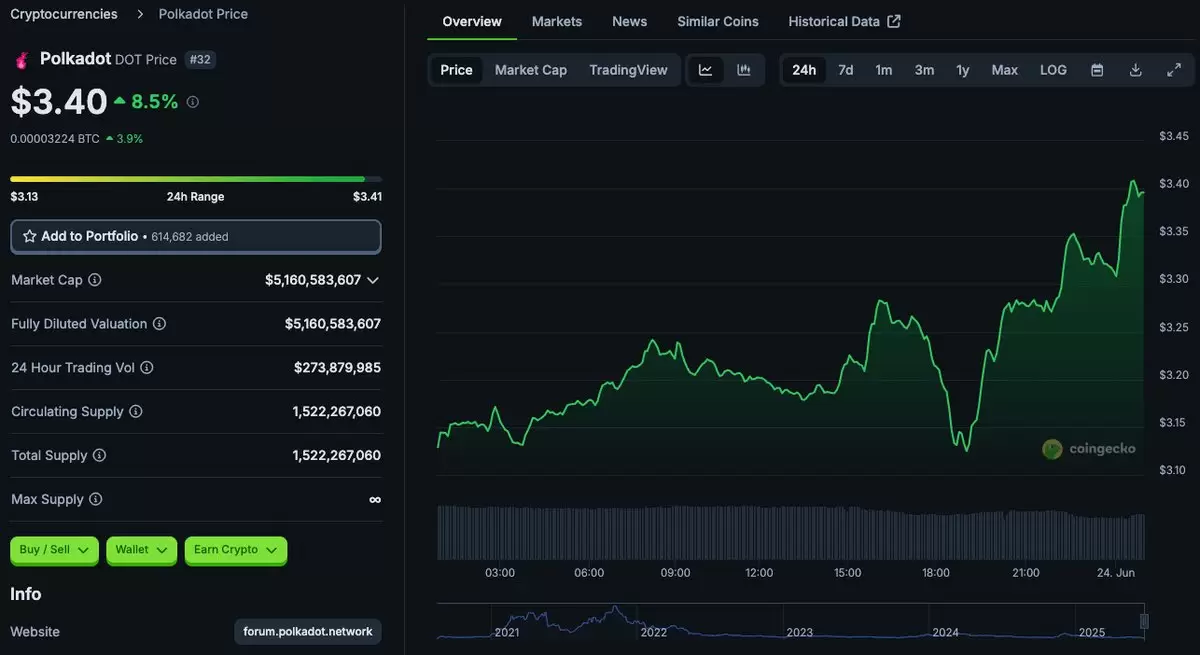Image resolution: width=1200 pixels, height=655 pixels.
Task: Click the $273,879,985 trading volume value
Action: click(x=337, y=368)
